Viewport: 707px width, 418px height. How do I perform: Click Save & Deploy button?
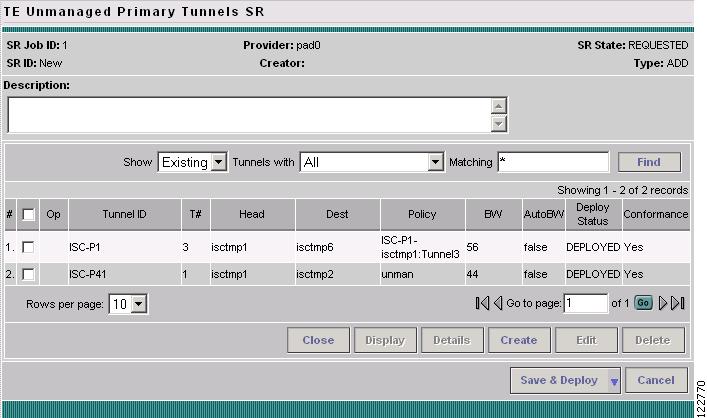[x=559, y=381]
